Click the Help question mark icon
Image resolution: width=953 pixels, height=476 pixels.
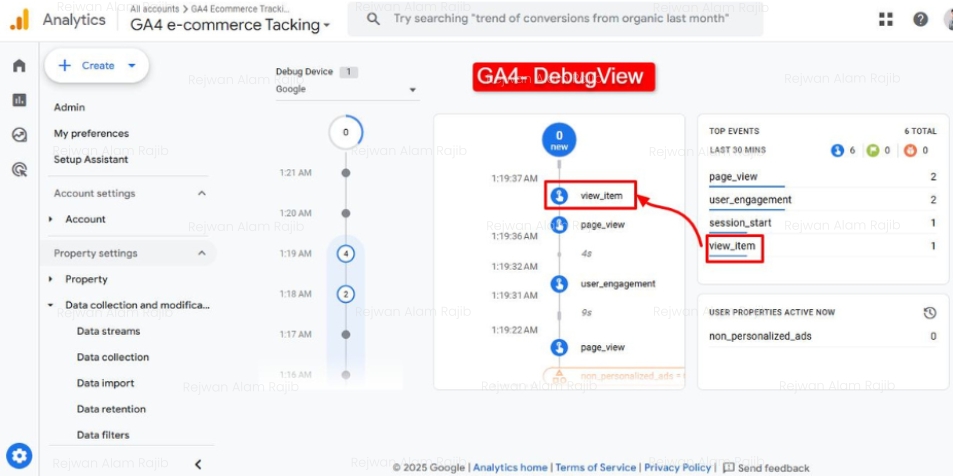[x=920, y=20]
